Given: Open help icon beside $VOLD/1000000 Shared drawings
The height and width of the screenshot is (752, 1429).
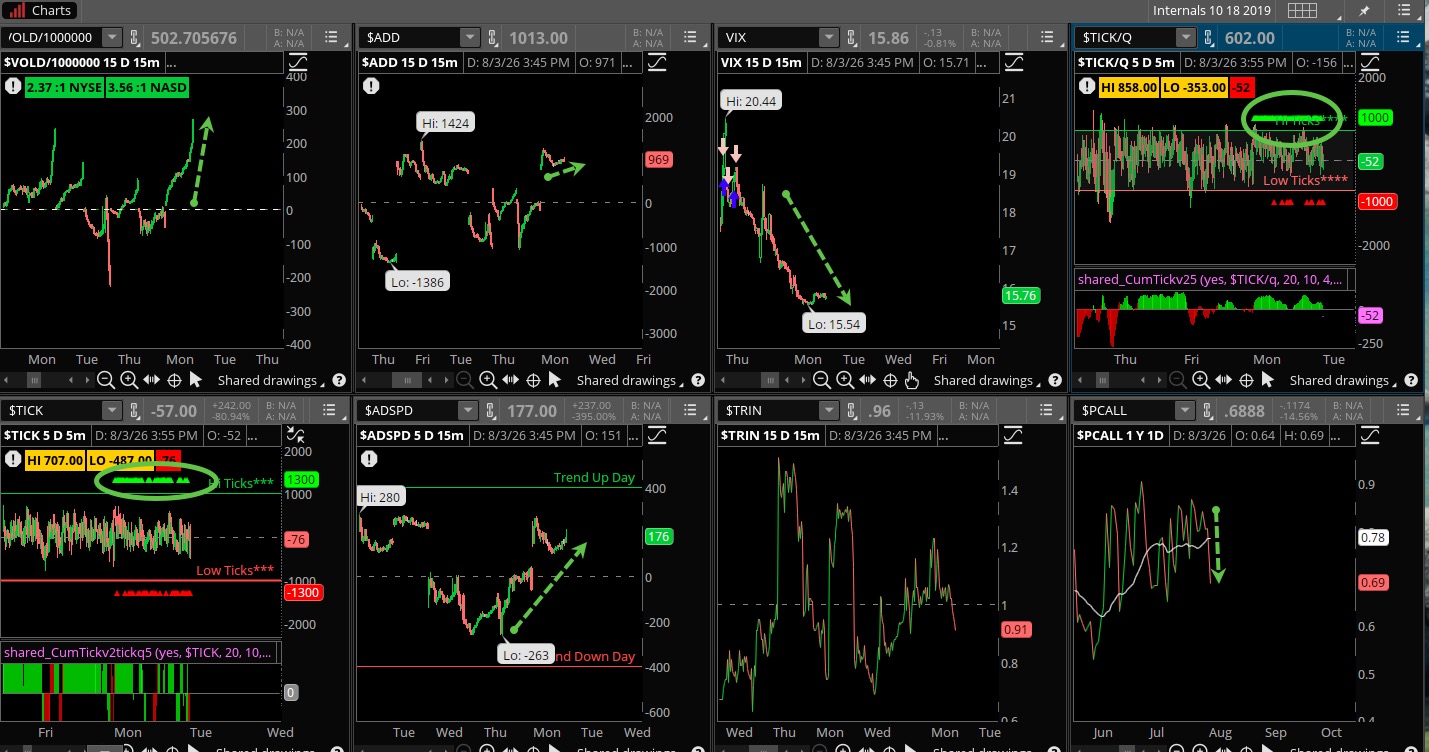Looking at the screenshot, I should click(339, 380).
